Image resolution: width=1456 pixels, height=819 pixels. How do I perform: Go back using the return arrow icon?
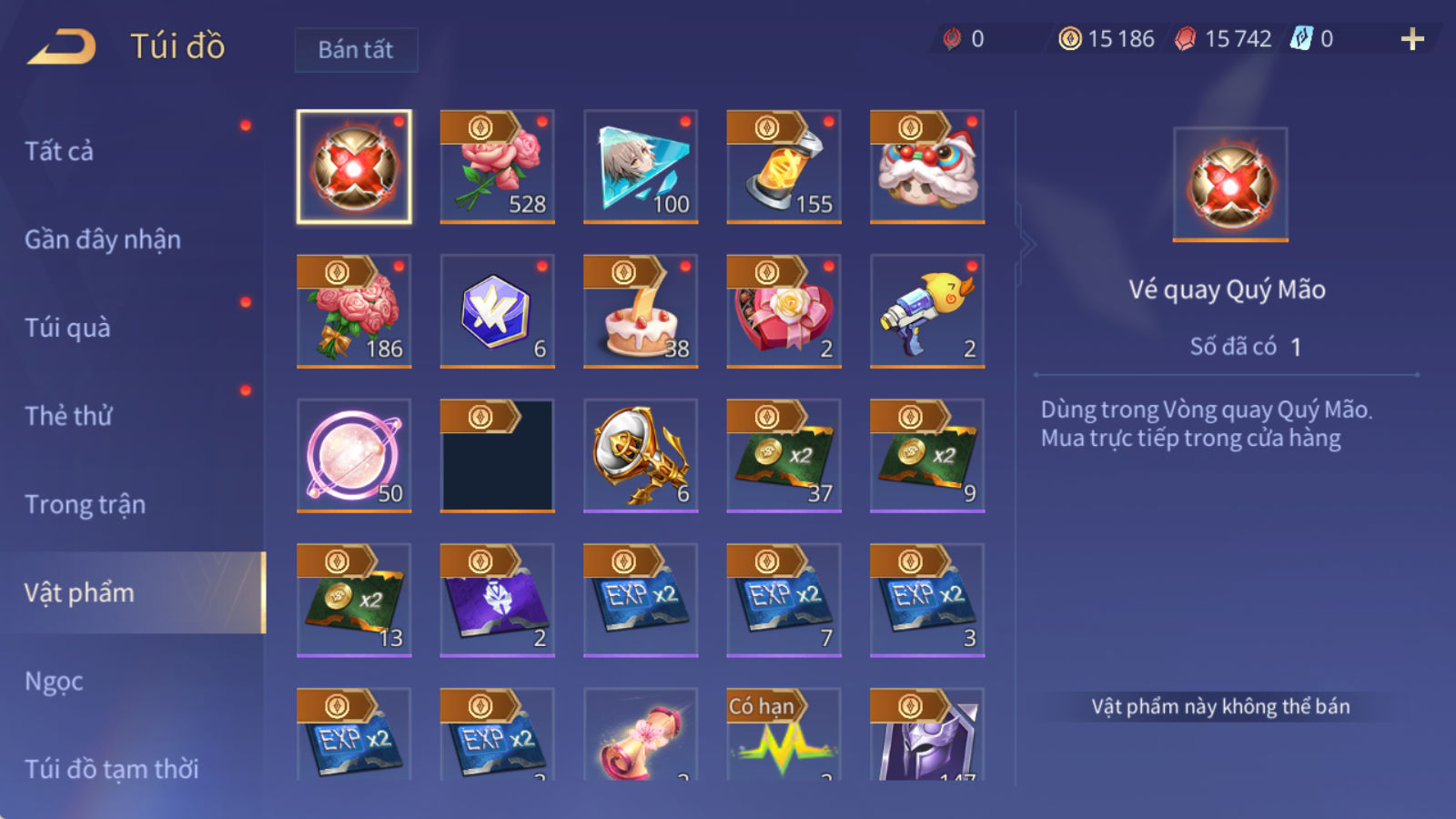point(62,46)
